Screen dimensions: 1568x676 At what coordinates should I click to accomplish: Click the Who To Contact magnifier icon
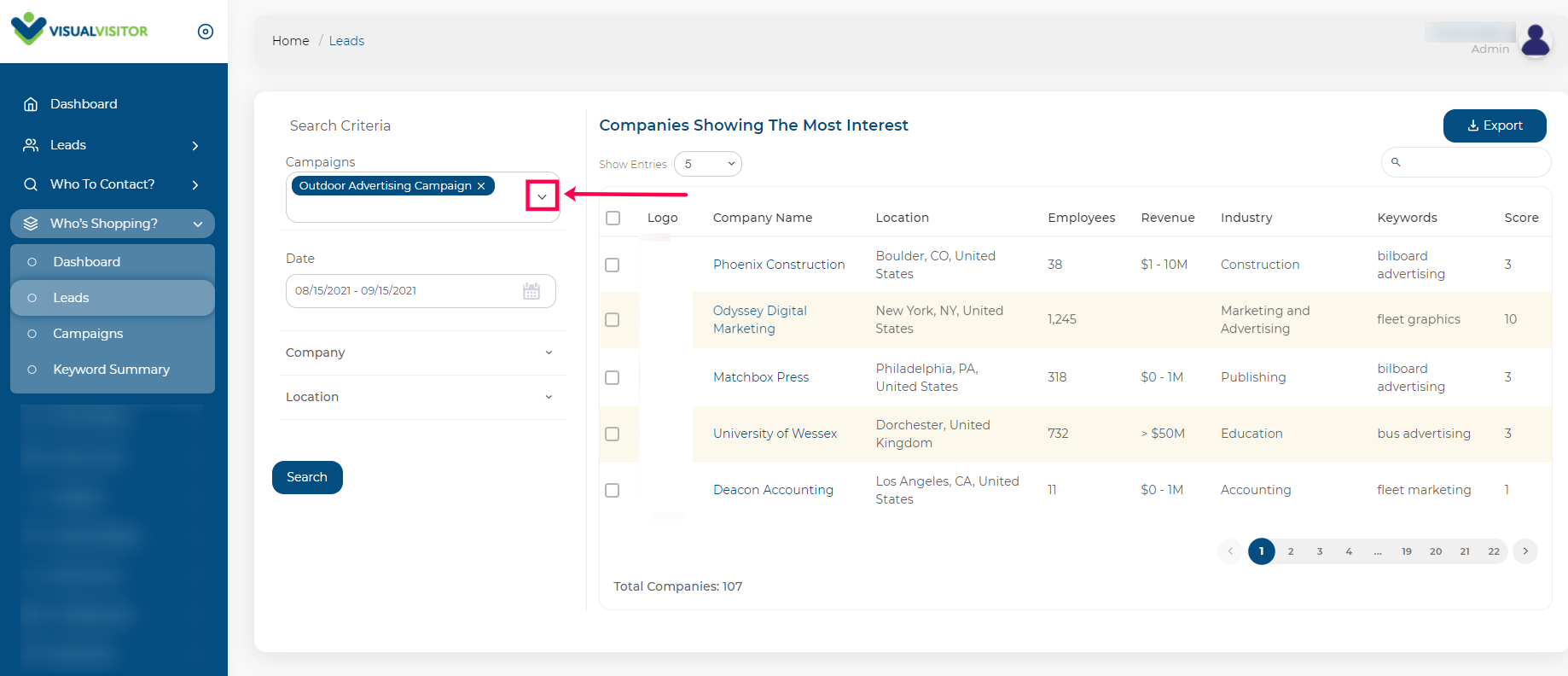pos(31,184)
